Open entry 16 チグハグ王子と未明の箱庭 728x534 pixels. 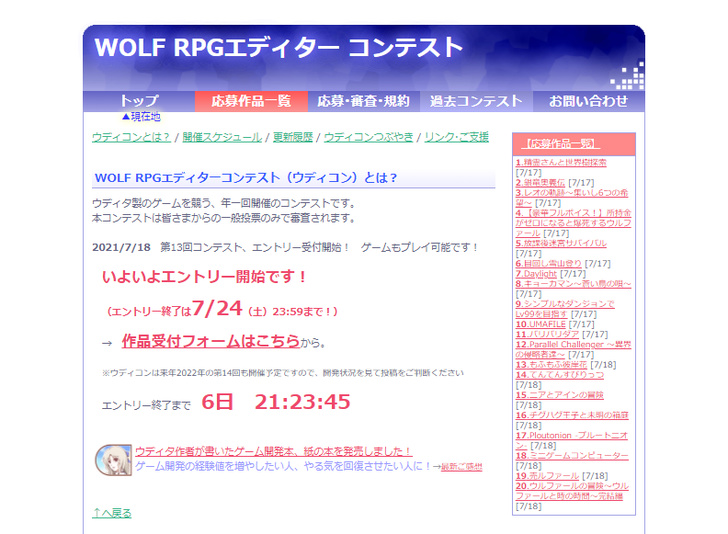[572, 415]
